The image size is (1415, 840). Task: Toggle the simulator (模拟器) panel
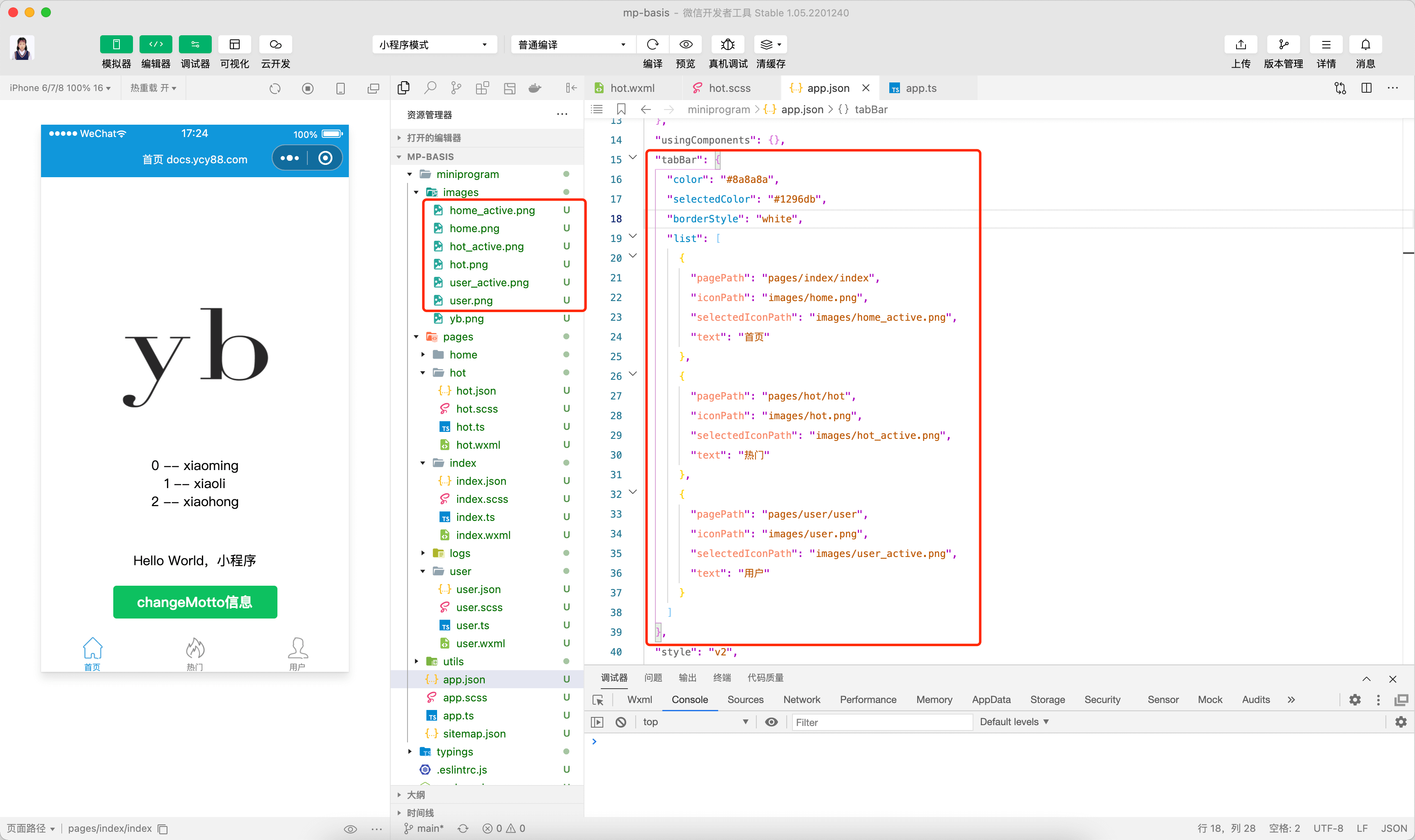pos(116,44)
